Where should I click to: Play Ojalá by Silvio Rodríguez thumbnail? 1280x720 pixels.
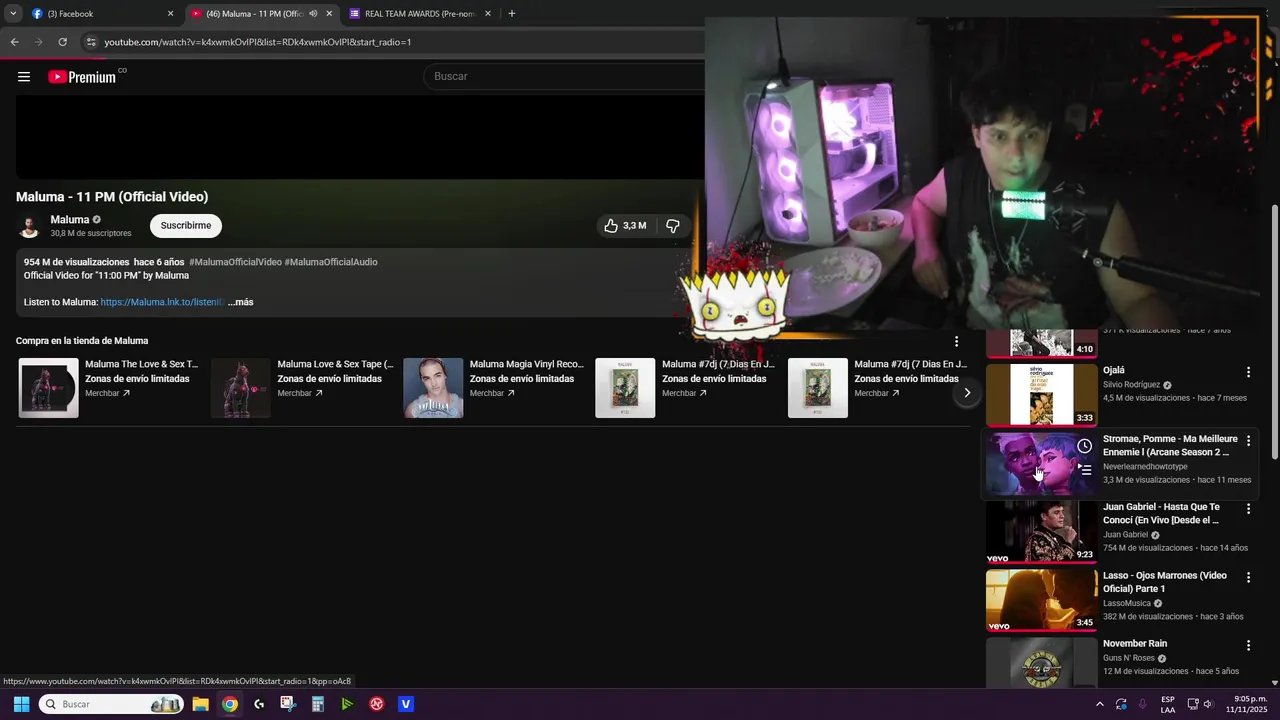pyautogui.click(x=1042, y=394)
